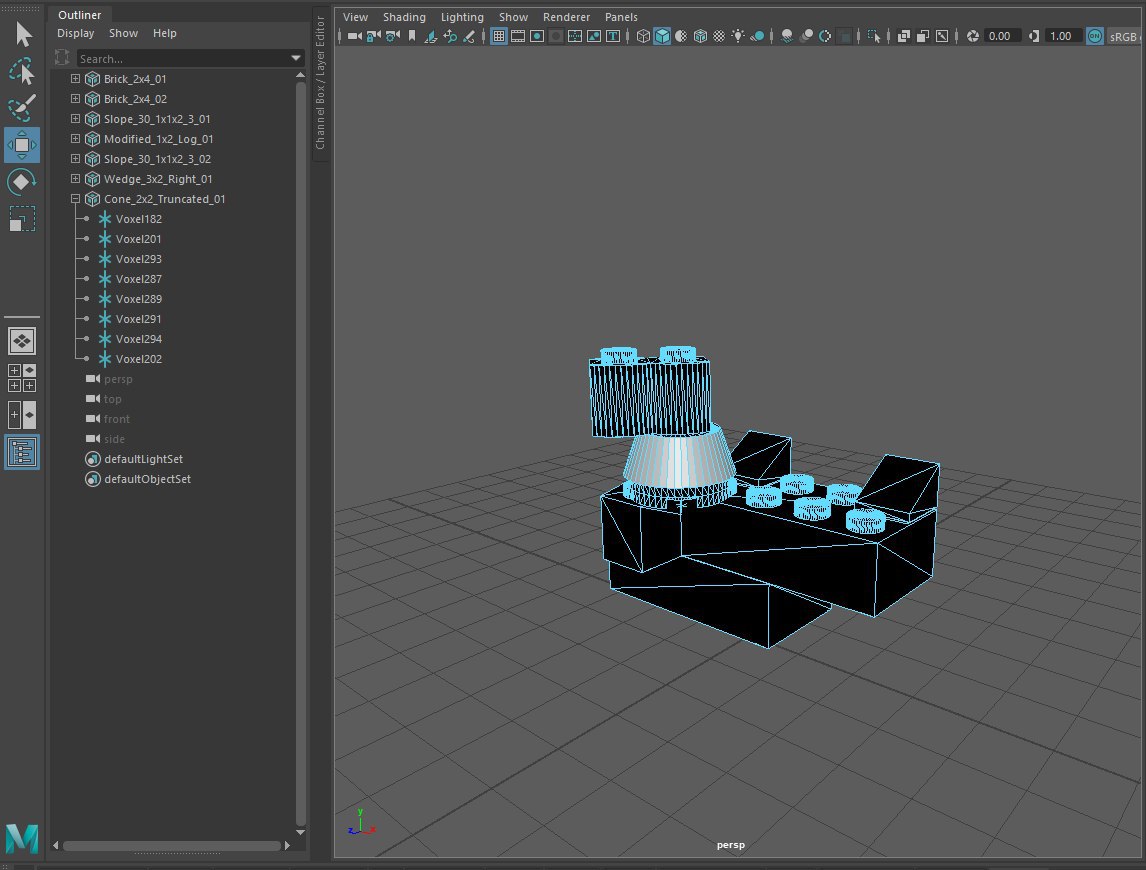
Task: Toggle Motion Blur icon
Action: [x=806, y=36]
